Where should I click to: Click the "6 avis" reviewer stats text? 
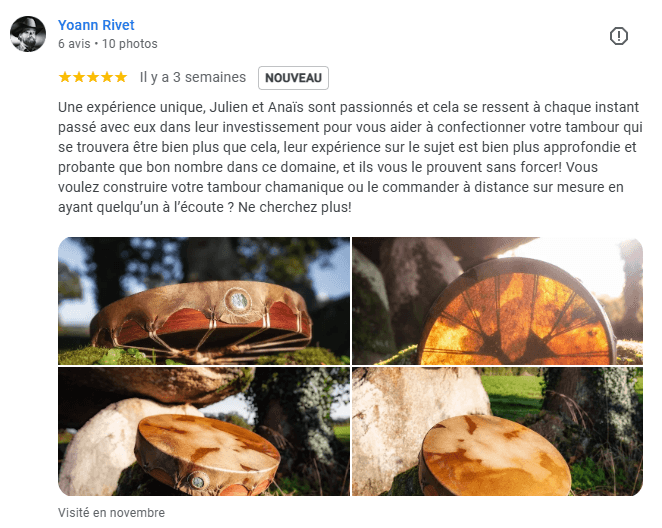point(74,43)
